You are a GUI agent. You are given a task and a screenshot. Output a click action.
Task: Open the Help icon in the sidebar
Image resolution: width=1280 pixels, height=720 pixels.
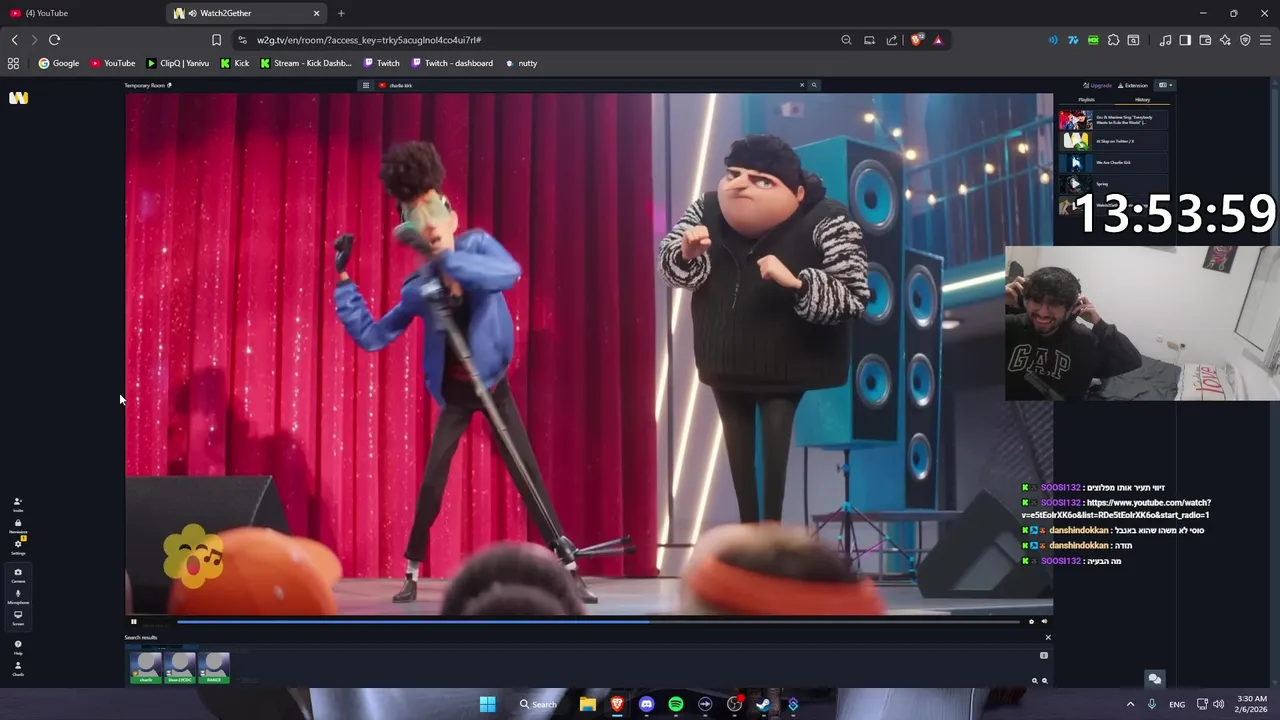(18, 647)
